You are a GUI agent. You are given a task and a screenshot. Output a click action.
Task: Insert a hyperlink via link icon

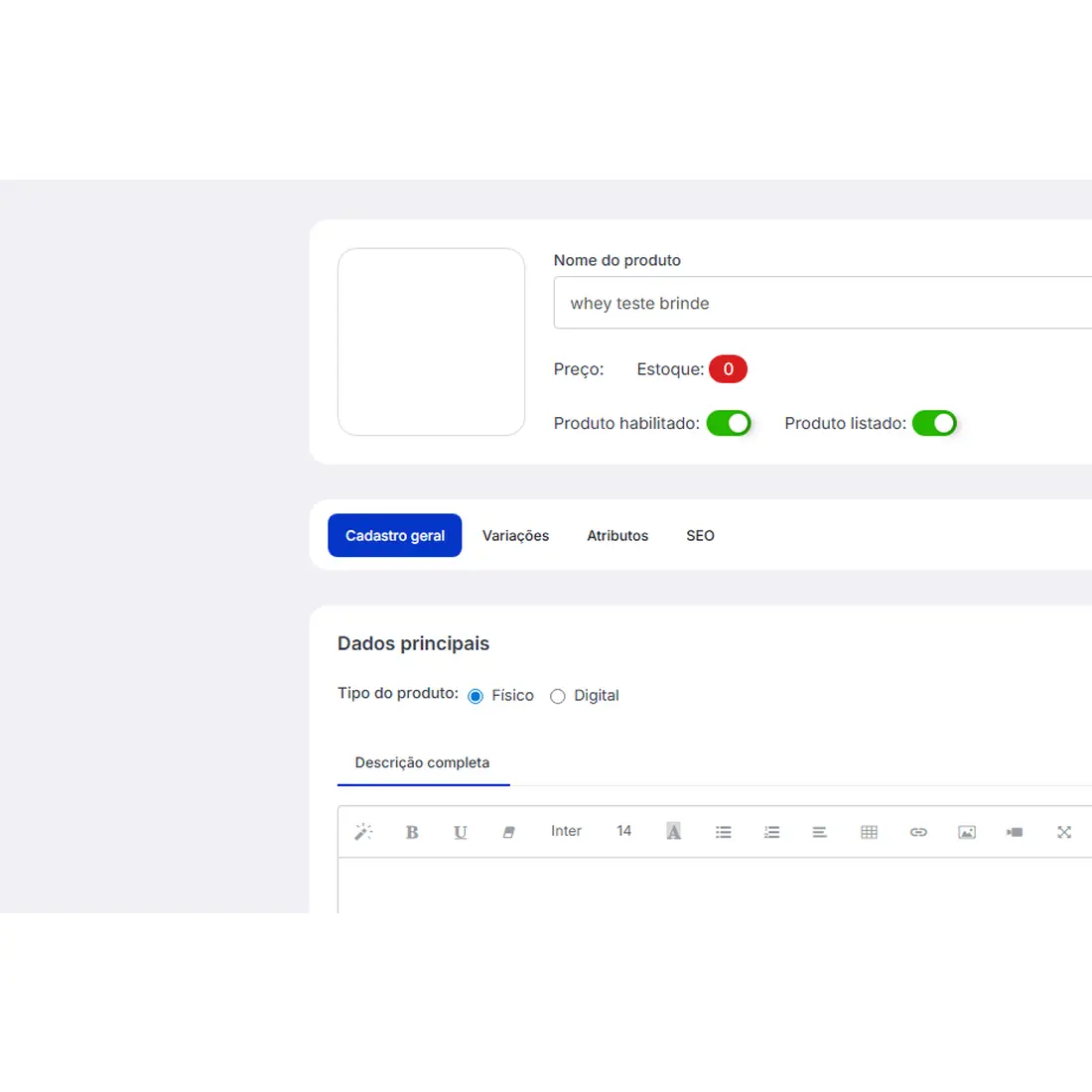tap(918, 832)
